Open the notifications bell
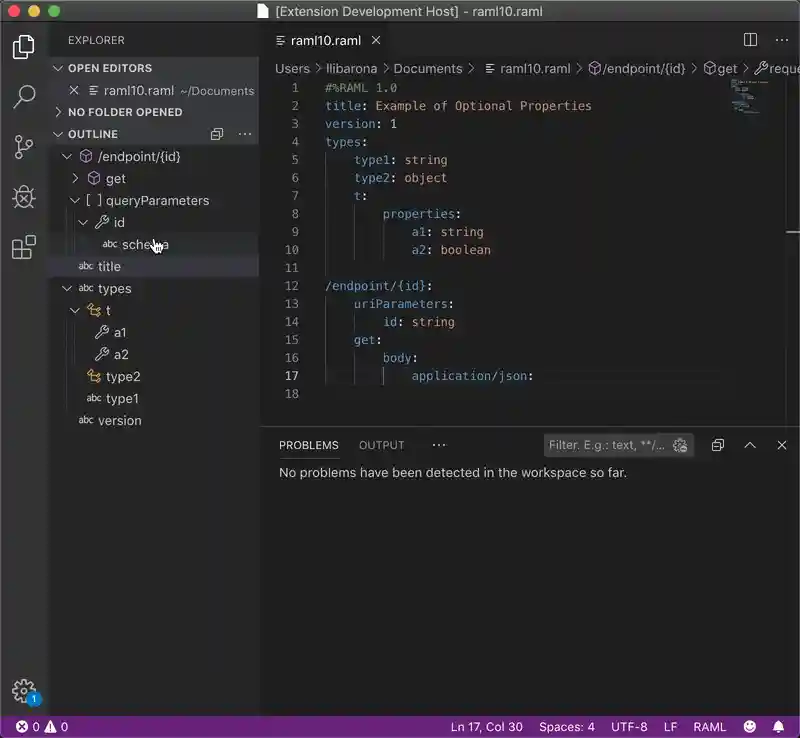 point(780,727)
